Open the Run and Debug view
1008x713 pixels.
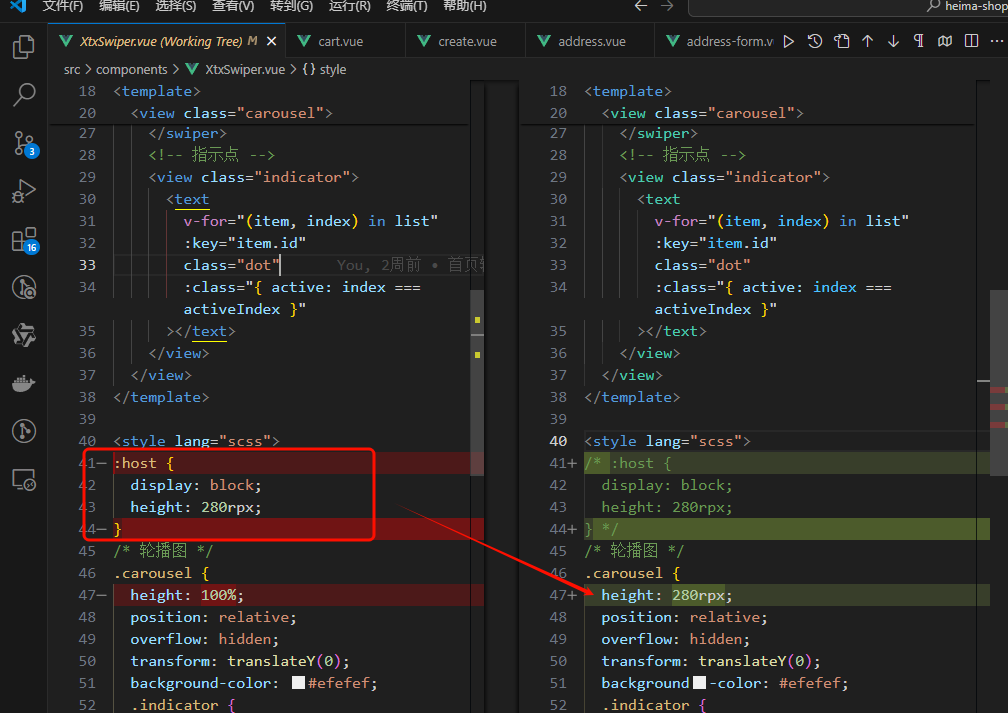24,192
